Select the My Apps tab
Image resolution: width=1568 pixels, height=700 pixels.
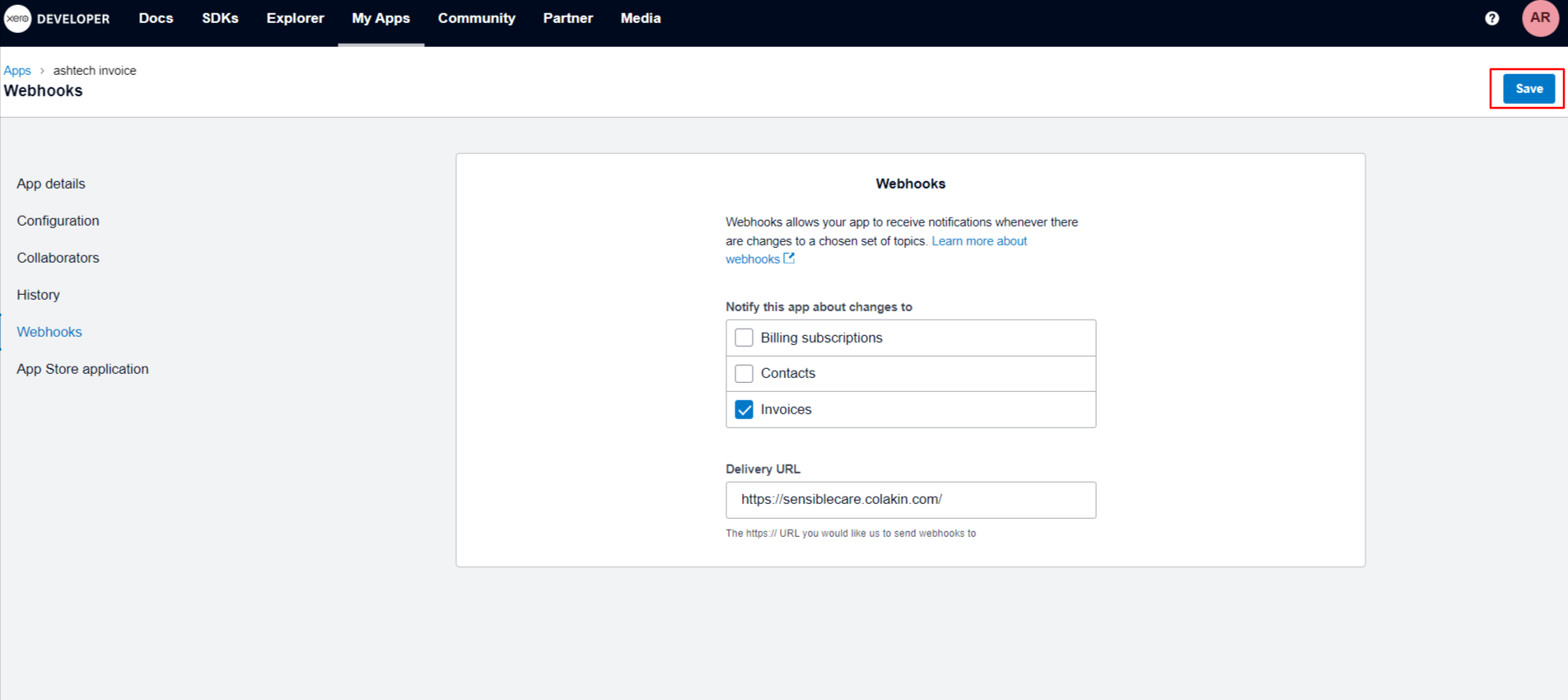click(x=380, y=18)
